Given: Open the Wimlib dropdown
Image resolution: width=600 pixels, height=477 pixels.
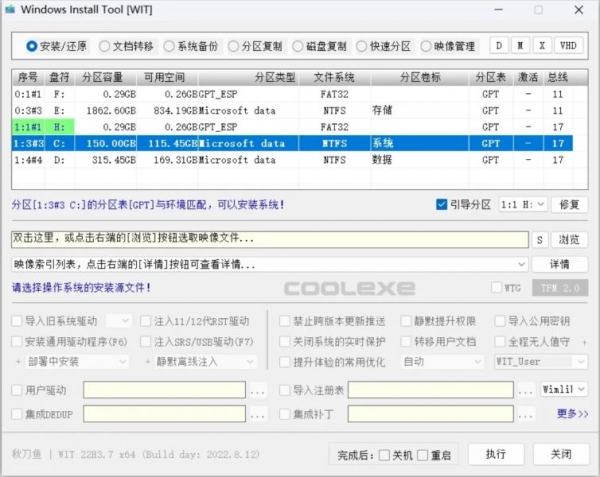Looking at the screenshot, I should point(564,389).
